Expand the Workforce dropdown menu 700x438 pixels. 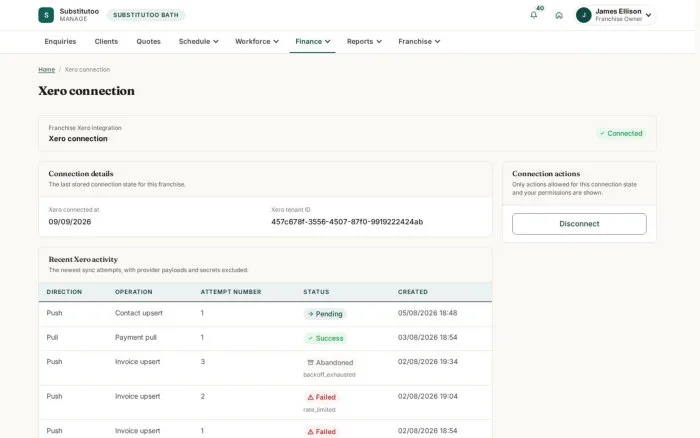257,41
